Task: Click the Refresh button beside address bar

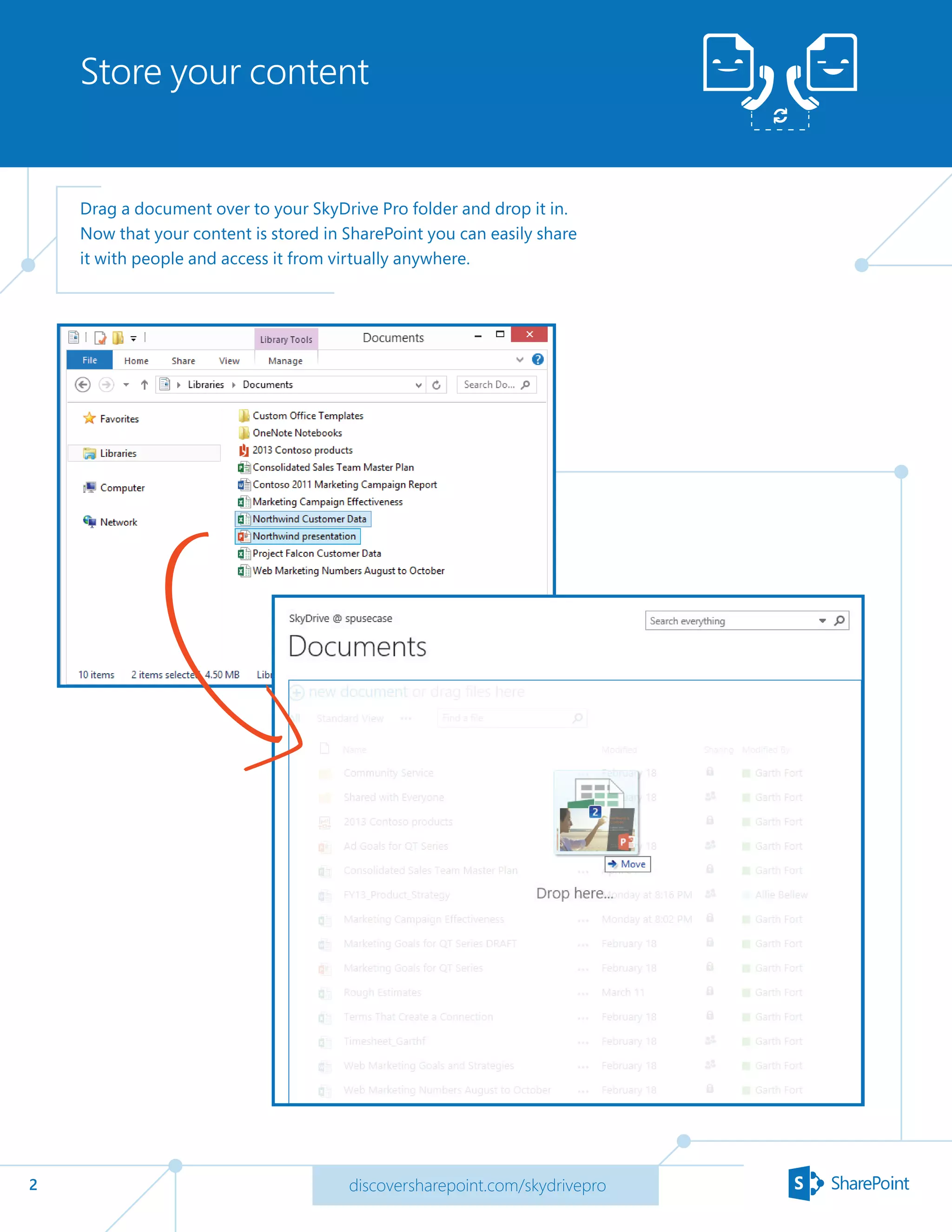Action: coord(436,385)
